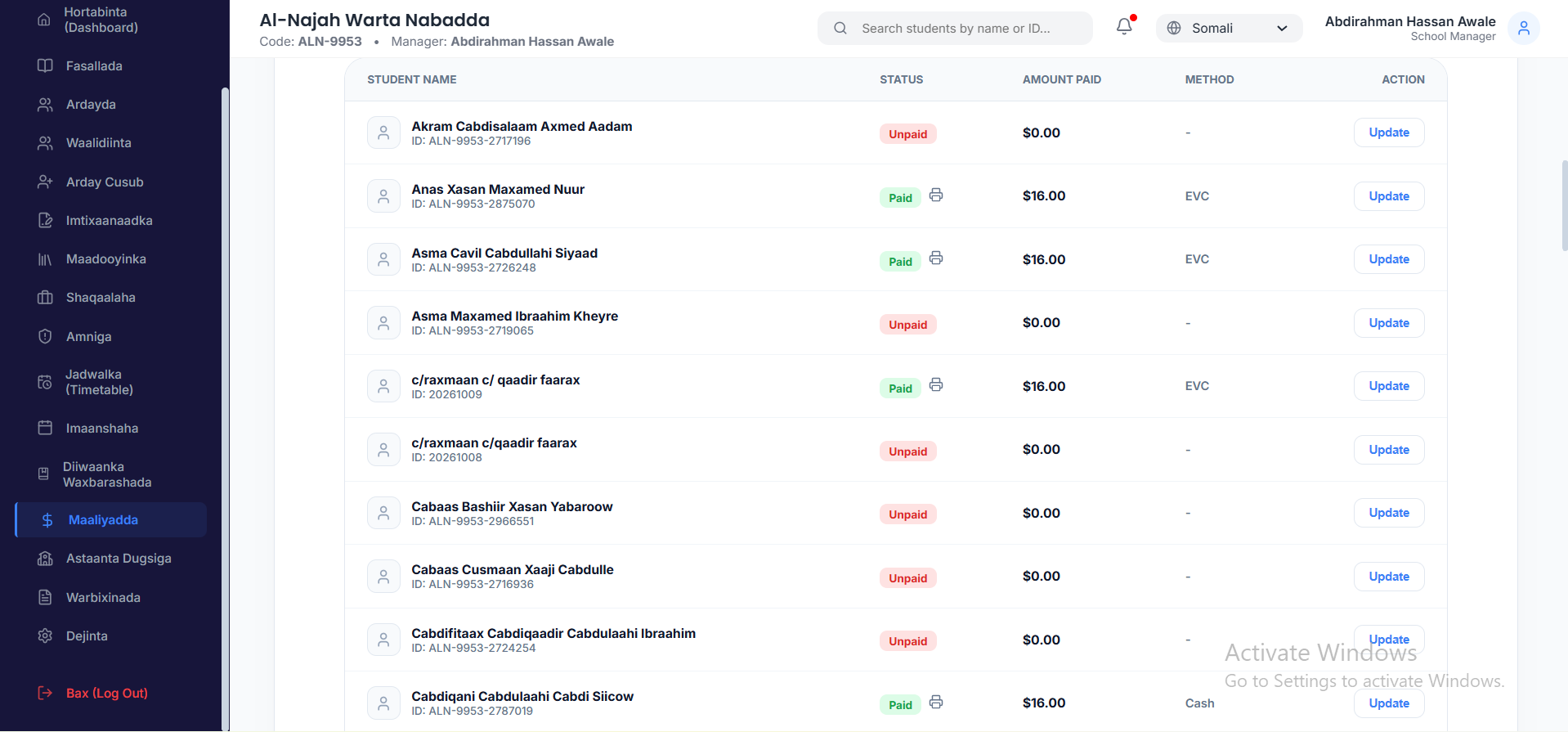Screen dimensions: 1568x732
Task: Print receipt for Cabdiqani Cabdulaahi Cabdi Siicow
Action: [936, 702]
